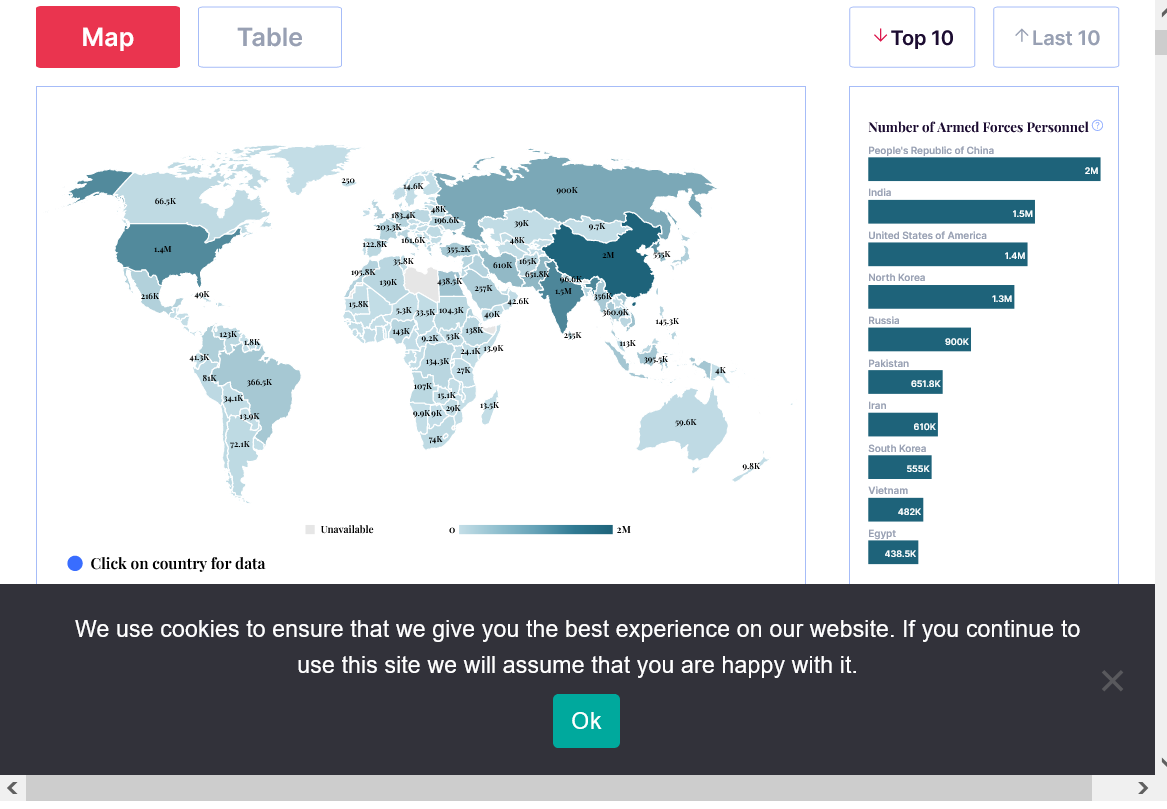The height and width of the screenshot is (809, 1167).
Task: Show the Top 10 ranking
Action: pos(912,38)
